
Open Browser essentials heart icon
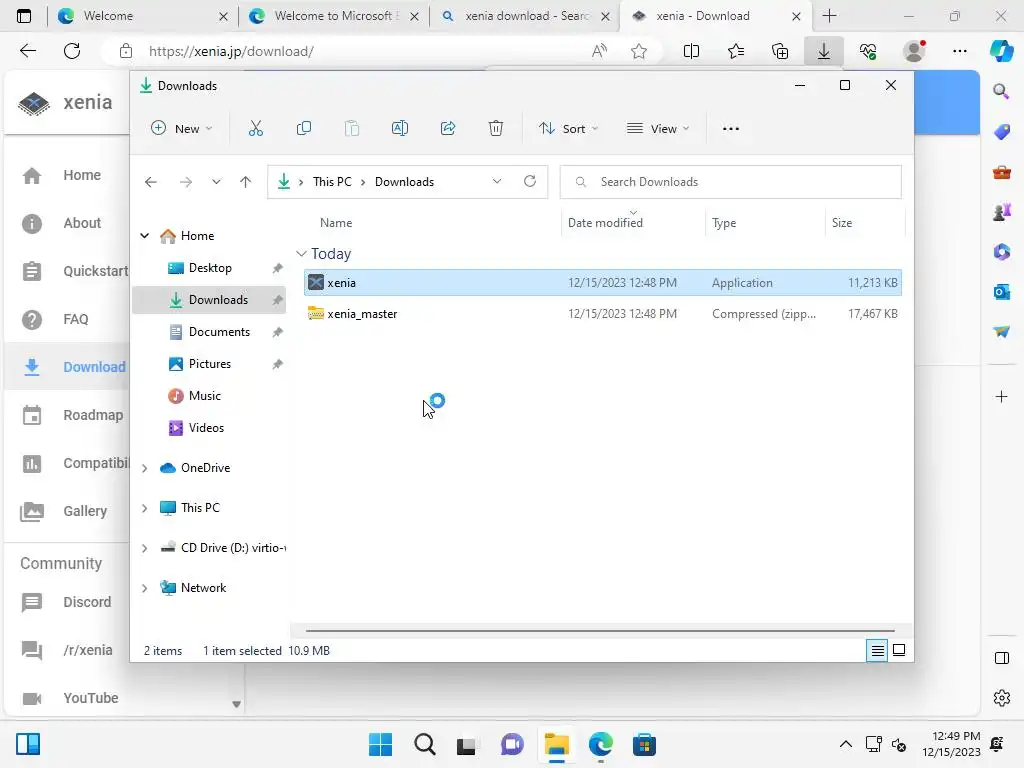tap(868, 51)
